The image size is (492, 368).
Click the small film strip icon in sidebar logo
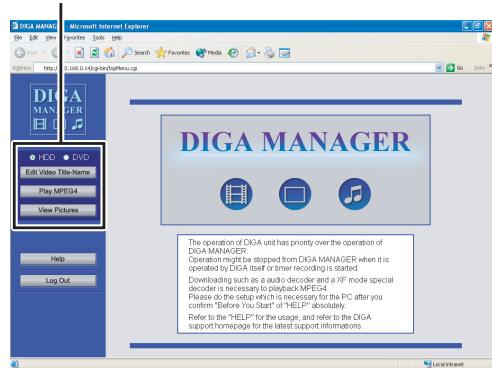coord(40,124)
